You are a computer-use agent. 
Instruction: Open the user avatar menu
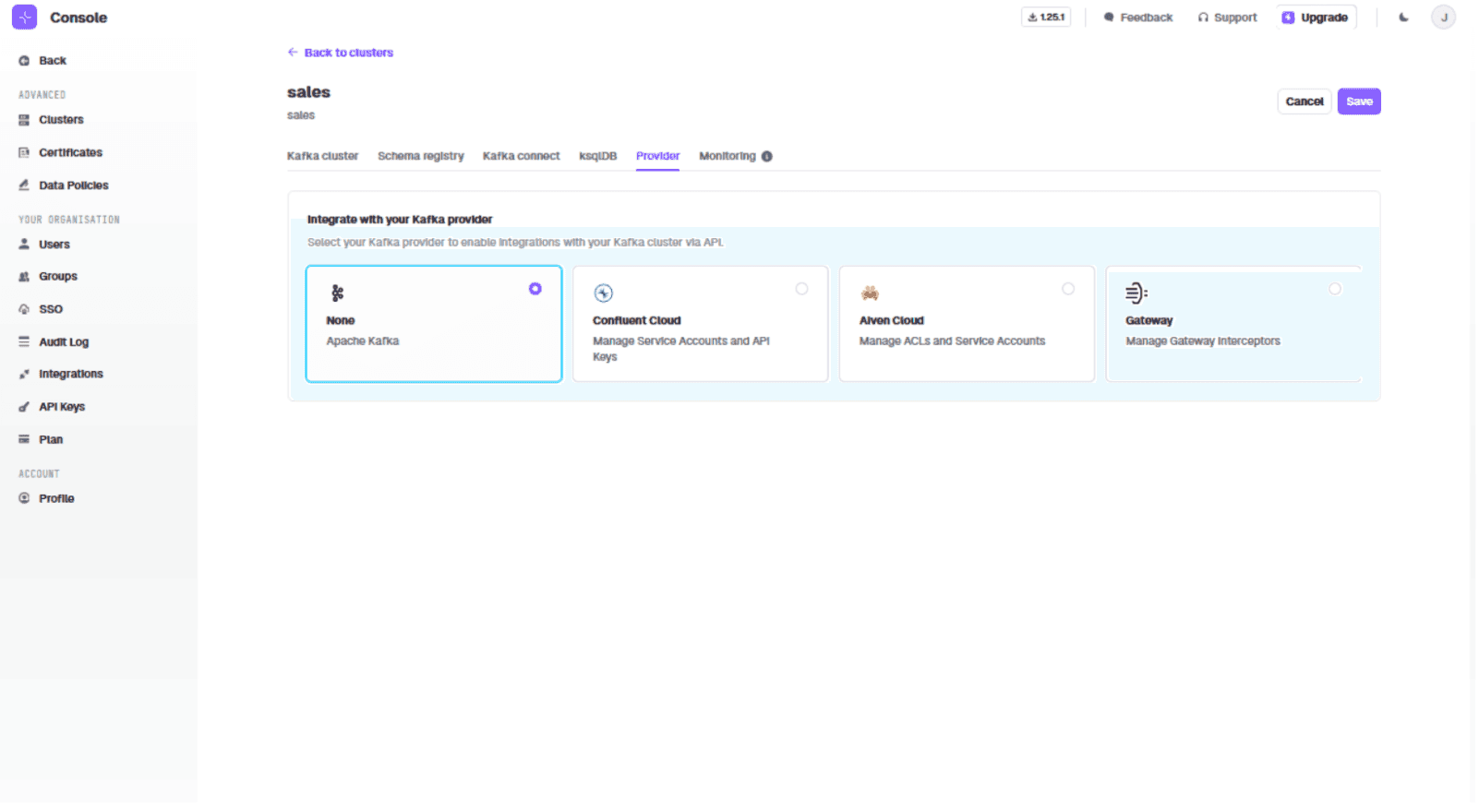[1443, 18]
